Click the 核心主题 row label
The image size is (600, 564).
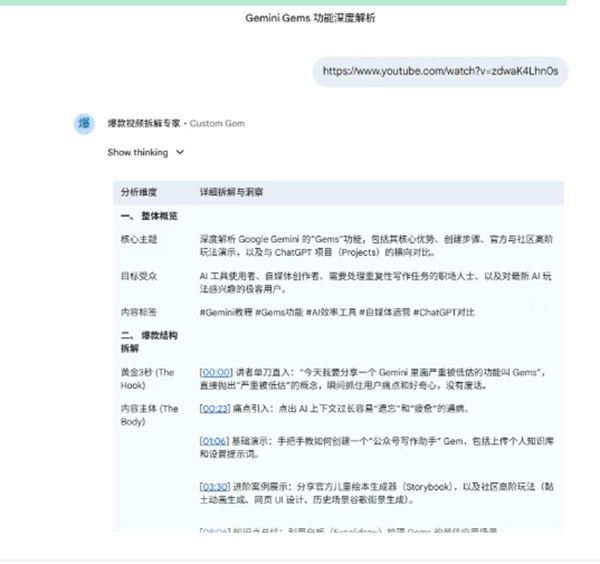pyautogui.click(x=139, y=240)
